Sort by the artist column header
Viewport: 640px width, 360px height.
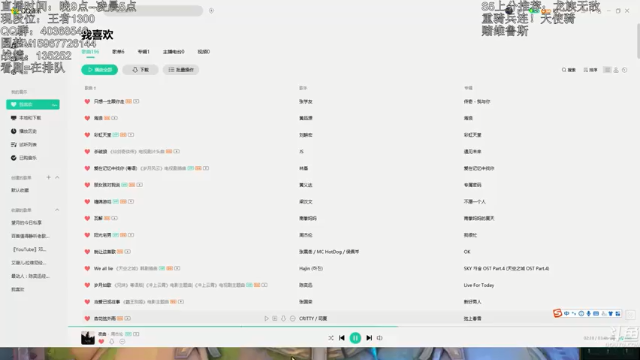point(303,88)
